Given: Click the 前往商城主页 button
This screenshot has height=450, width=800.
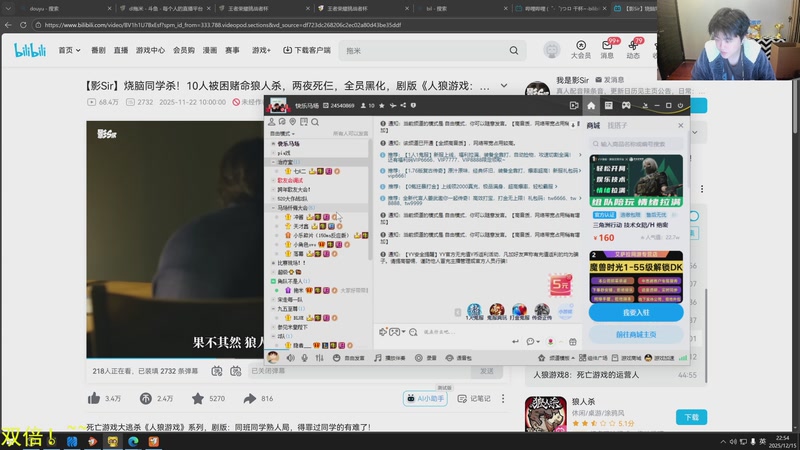Looking at the screenshot, I should click(x=636, y=335).
